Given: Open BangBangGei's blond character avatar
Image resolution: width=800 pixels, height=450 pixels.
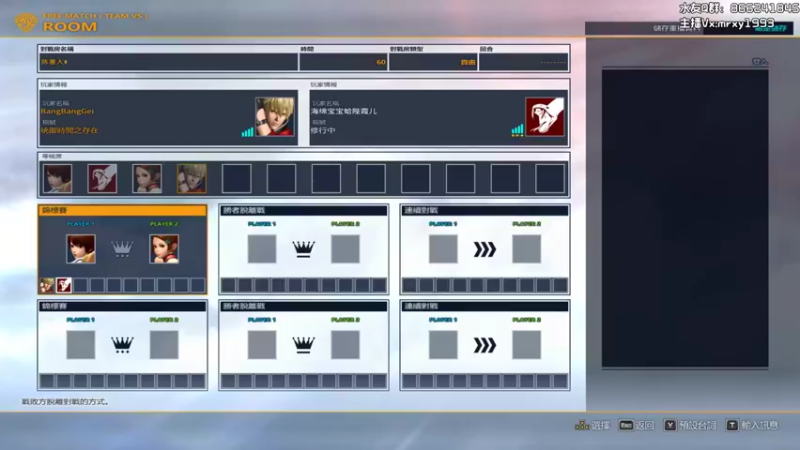Looking at the screenshot, I should coord(275,117).
